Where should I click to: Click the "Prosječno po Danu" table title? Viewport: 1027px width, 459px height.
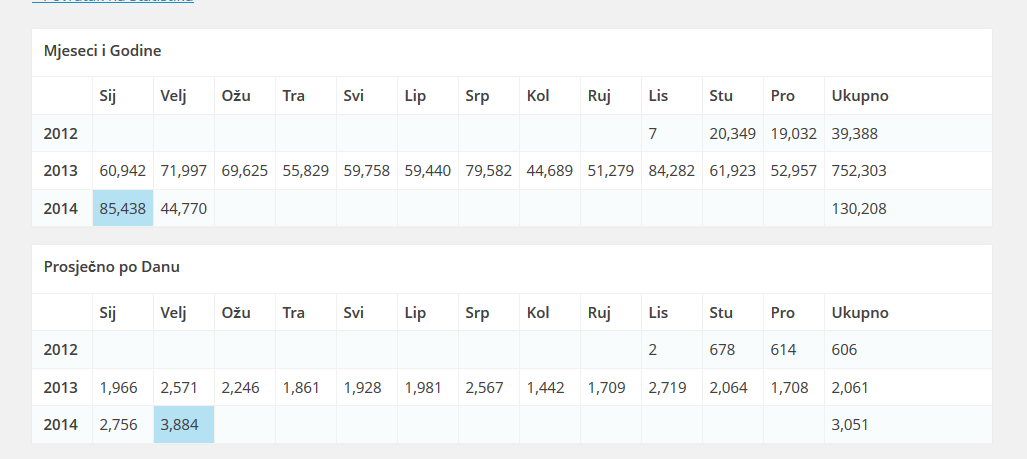click(x=112, y=267)
